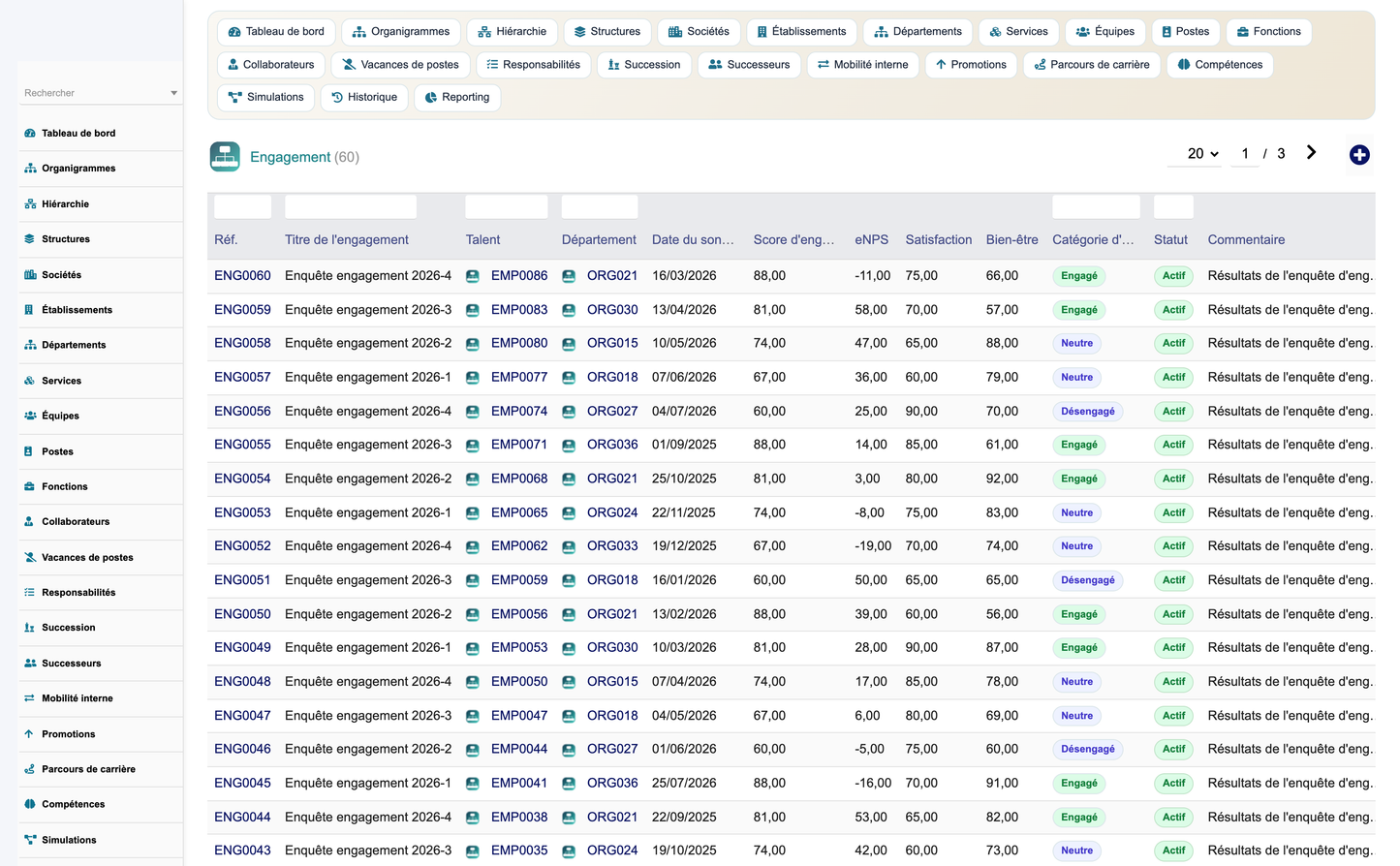Viewport: 1400px width, 866px height.
Task: Click the department icon next to ORG030
Action: click(569, 310)
